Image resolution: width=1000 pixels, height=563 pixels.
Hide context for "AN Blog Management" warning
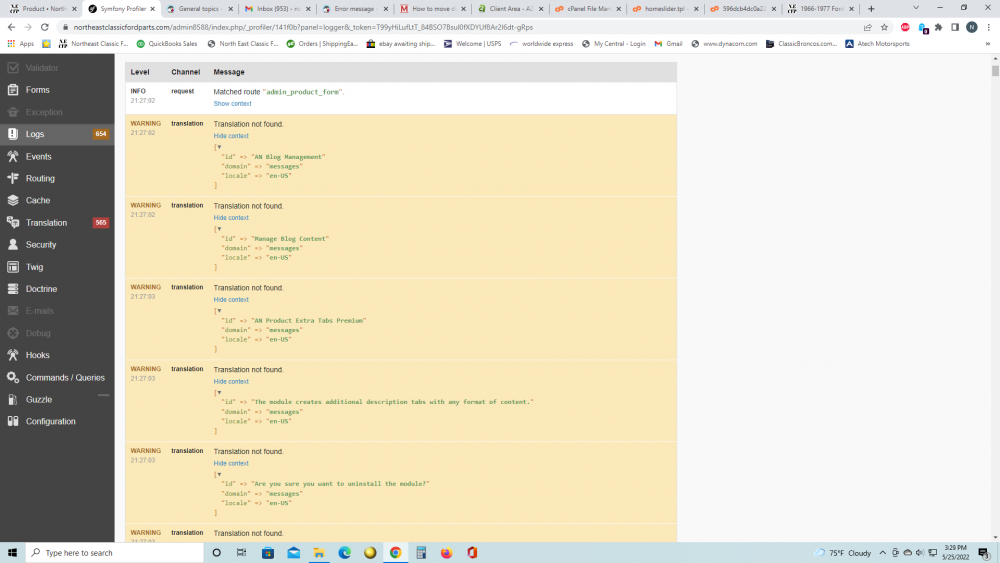click(231, 136)
